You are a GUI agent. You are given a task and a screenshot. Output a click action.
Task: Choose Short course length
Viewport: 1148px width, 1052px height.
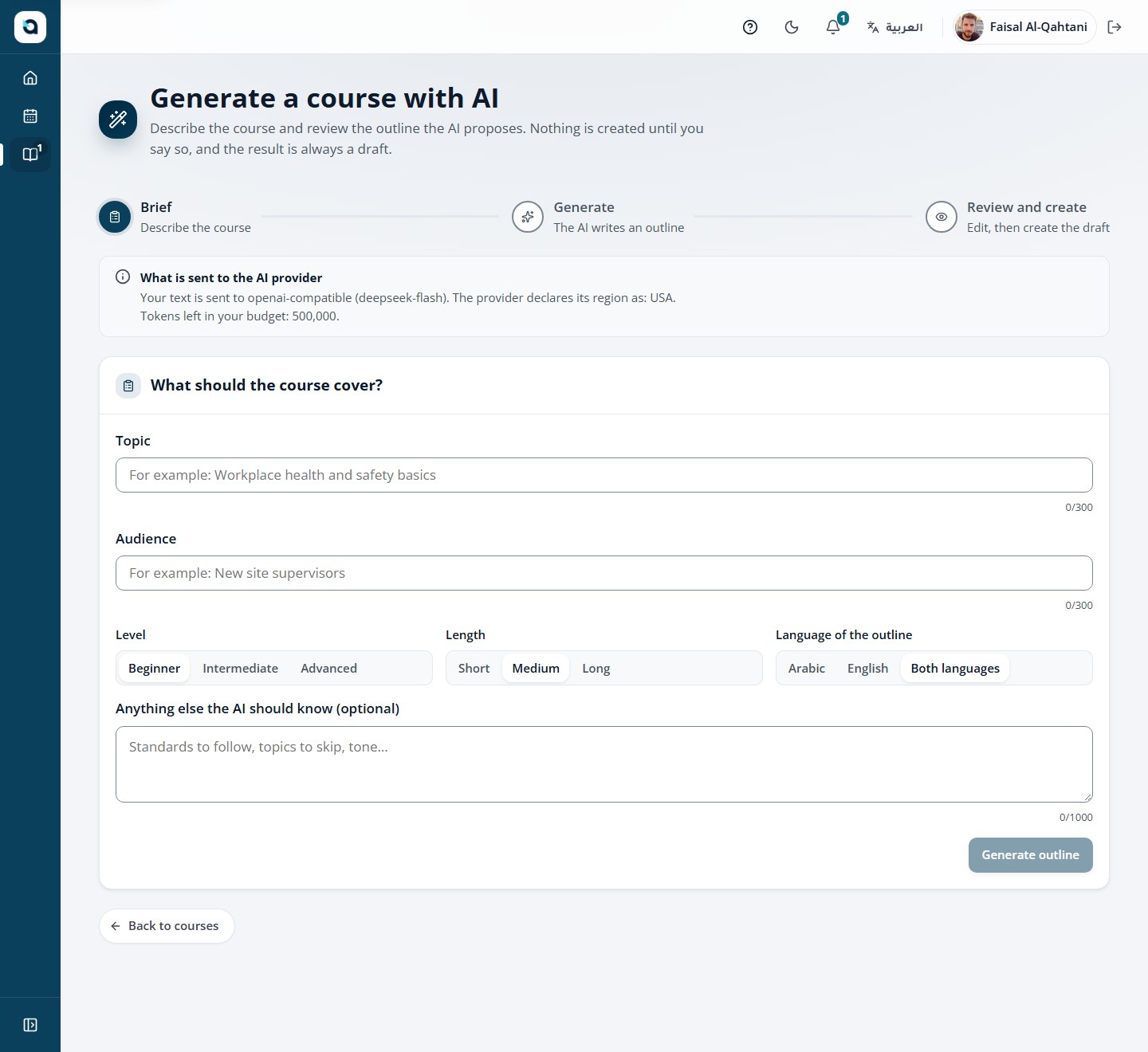(474, 668)
